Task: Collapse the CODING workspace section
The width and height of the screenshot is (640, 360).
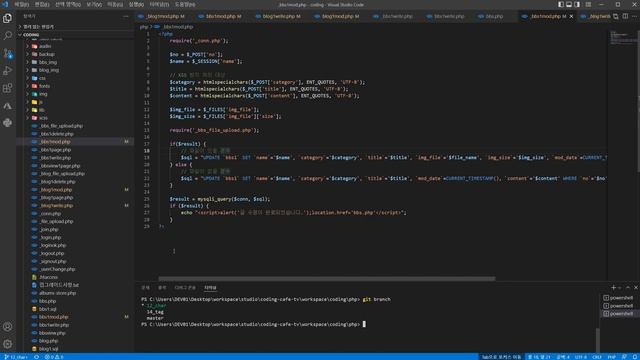Action: pos(76,35)
